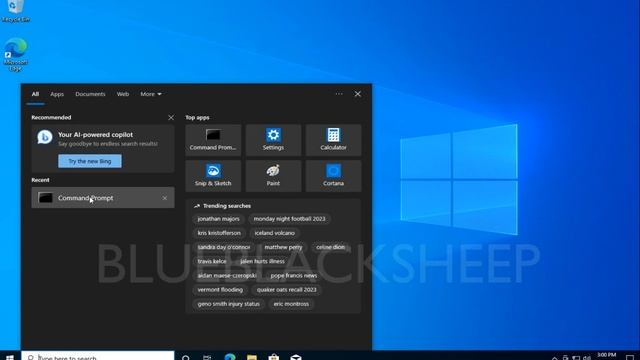
Task: Search trending 'iceland volcano'
Action: click(x=274, y=233)
